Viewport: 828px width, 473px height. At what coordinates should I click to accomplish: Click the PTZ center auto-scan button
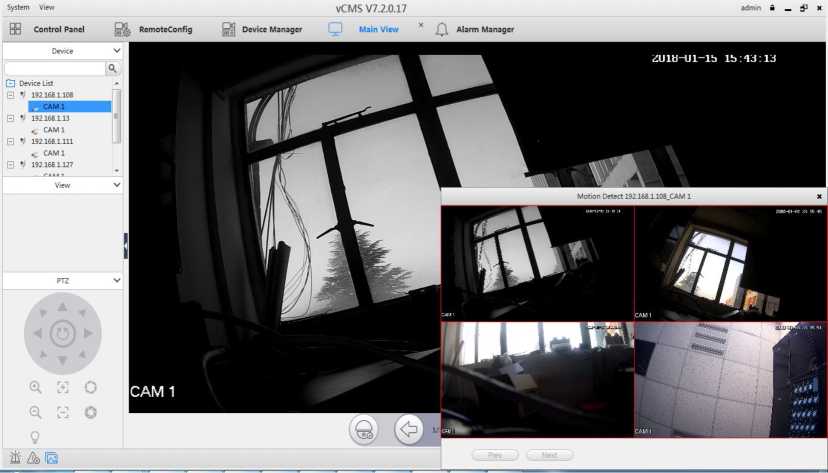[62, 332]
